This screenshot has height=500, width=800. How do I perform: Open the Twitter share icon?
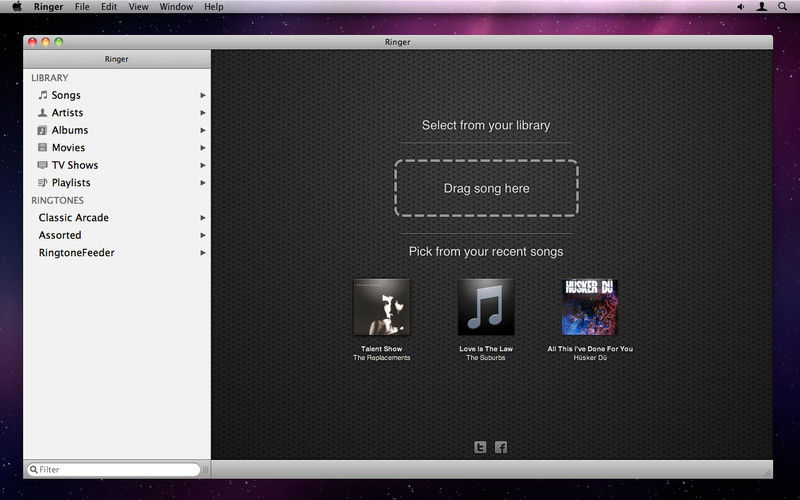point(480,447)
